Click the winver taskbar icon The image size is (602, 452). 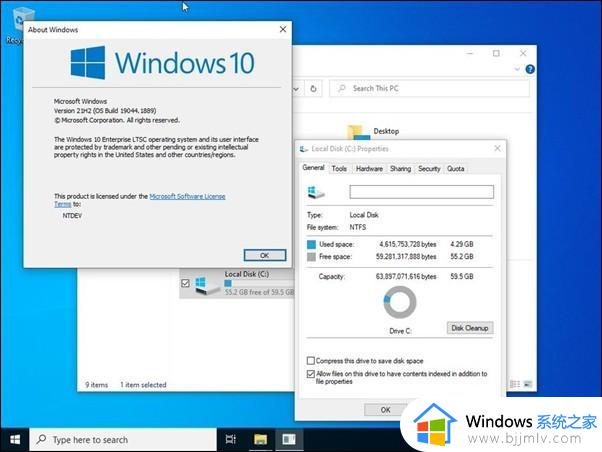pyautogui.click(x=289, y=439)
